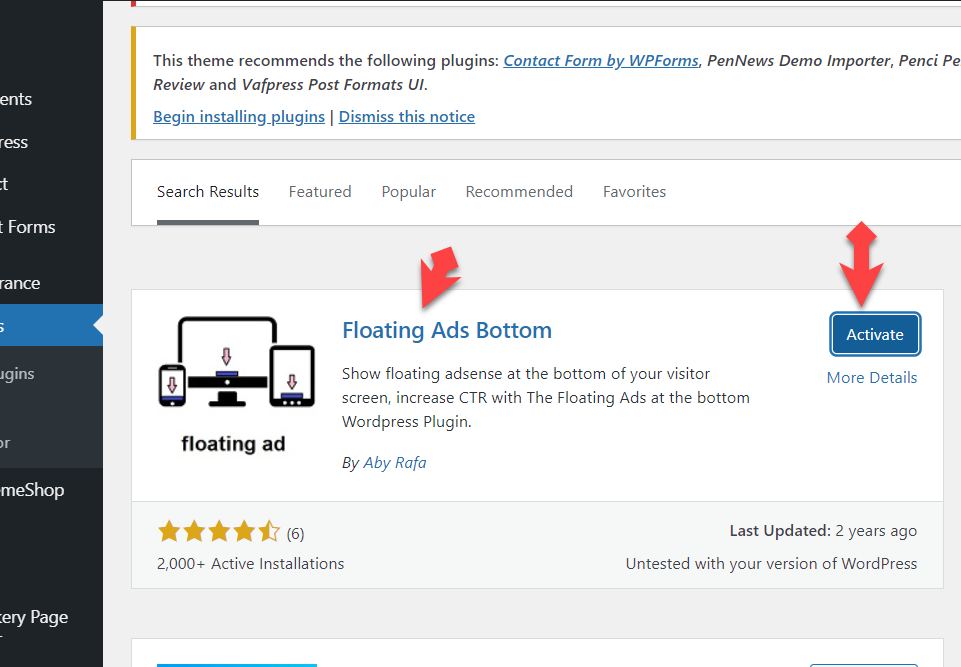The width and height of the screenshot is (961, 667).
Task: Open the sidebar item ending in Forms
Action: pyautogui.click(x=30, y=227)
